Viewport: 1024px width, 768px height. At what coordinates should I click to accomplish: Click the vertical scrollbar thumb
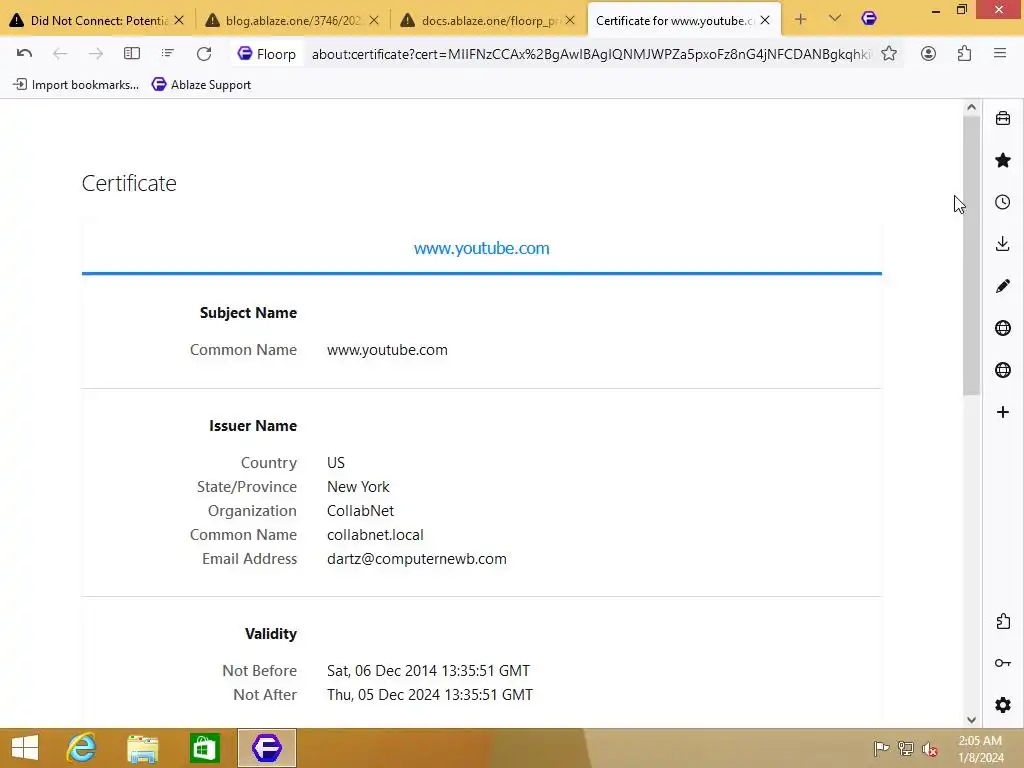point(971,256)
